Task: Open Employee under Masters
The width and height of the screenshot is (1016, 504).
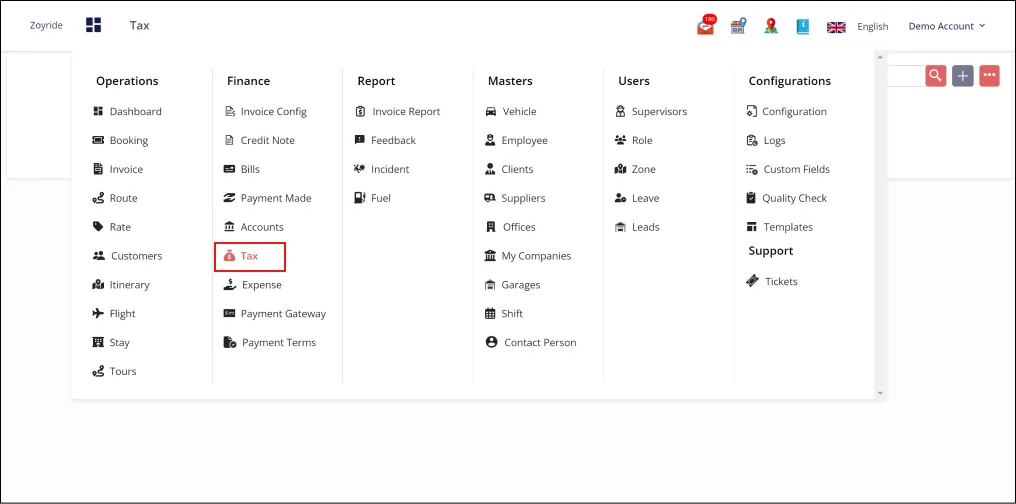Action: pyautogui.click(x=516, y=140)
